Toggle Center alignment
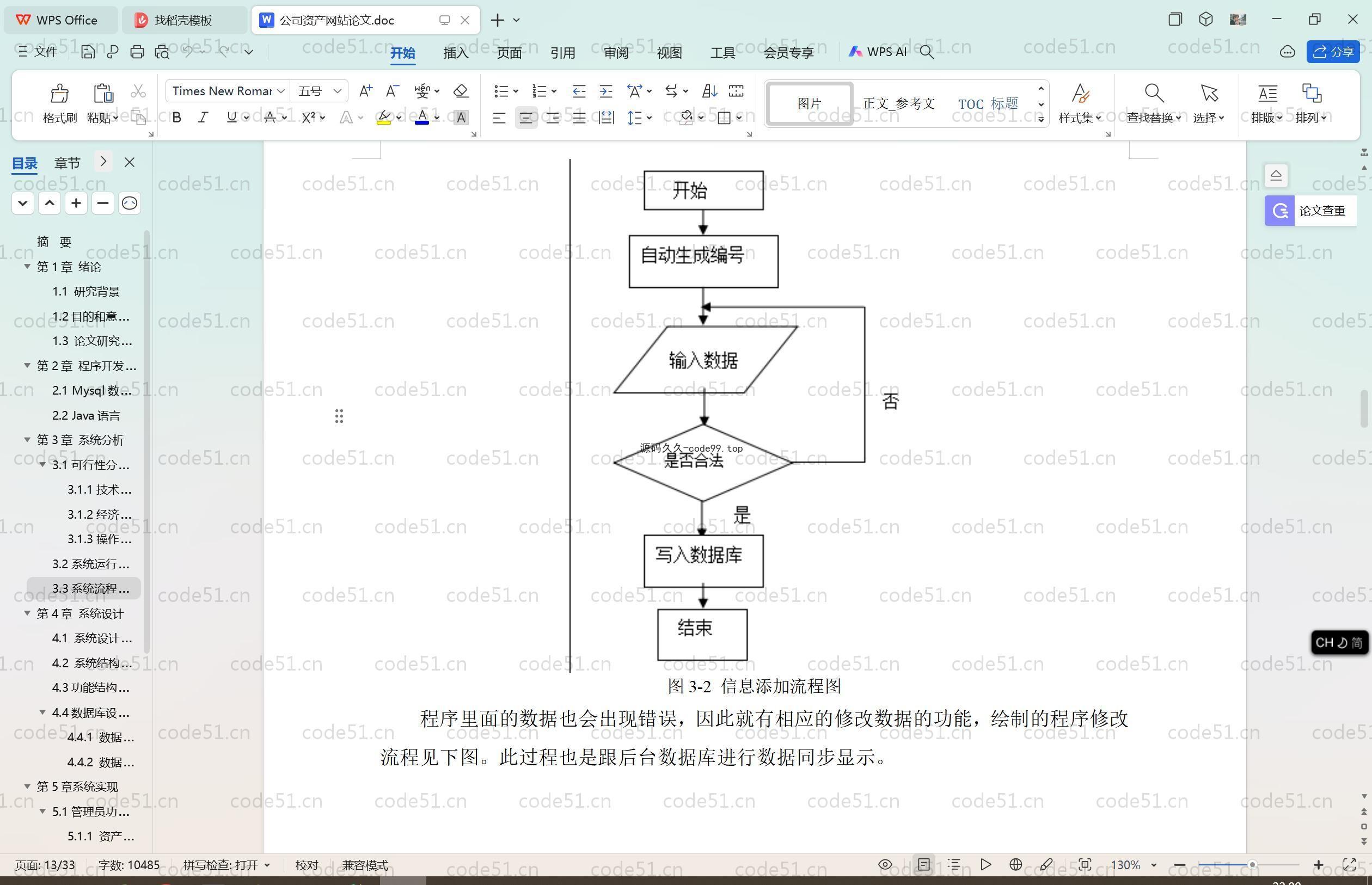The width and height of the screenshot is (1372, 885). tap(526, 118)
